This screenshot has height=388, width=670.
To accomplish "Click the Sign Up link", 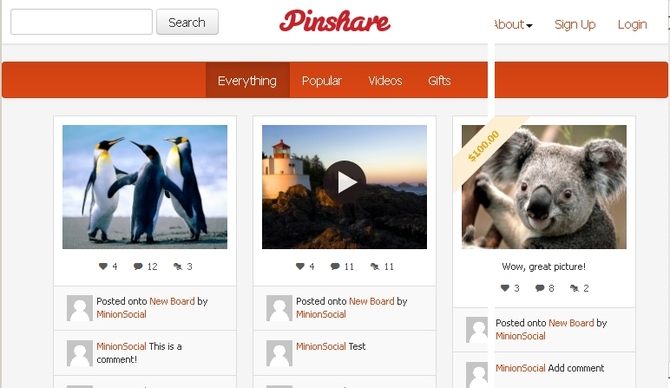I will (x=575, y=24).
